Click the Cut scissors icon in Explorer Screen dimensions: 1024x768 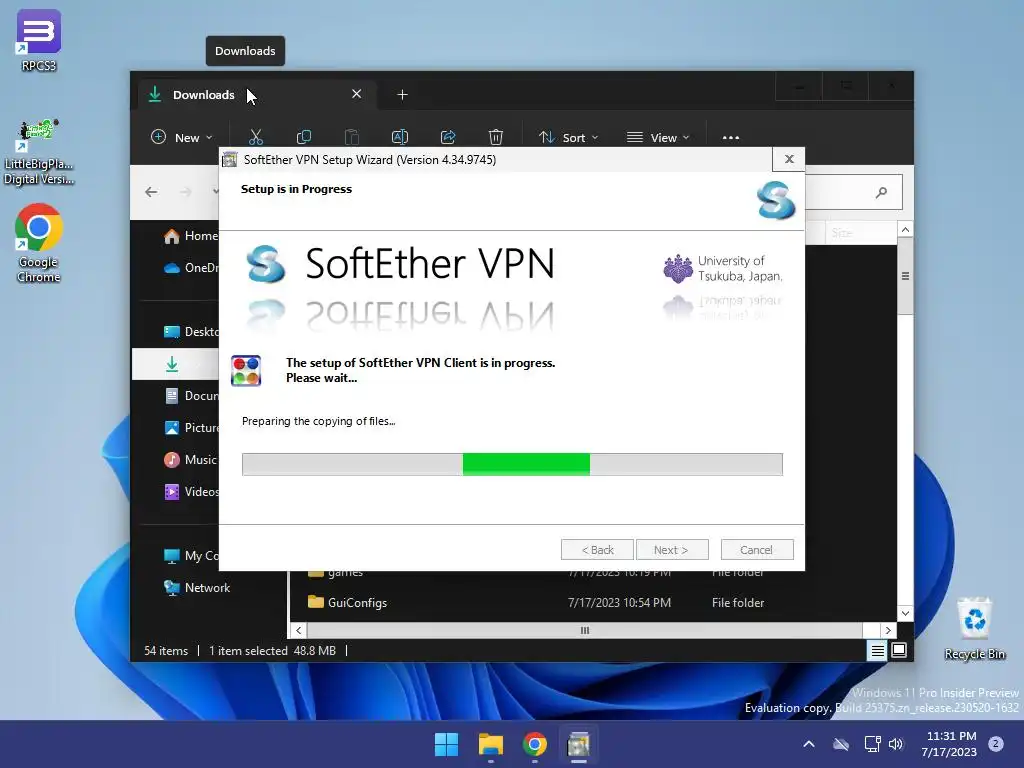[x=255, y=137]
